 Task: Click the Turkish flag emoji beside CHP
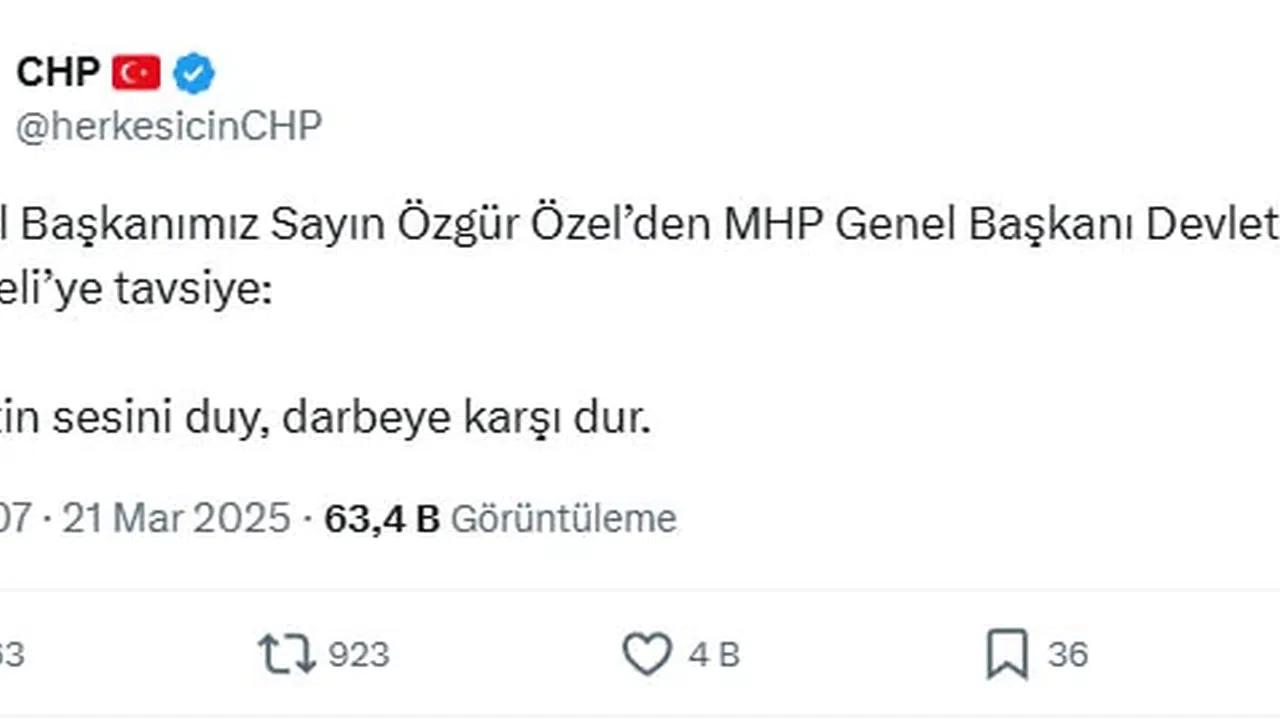(136, 73)
